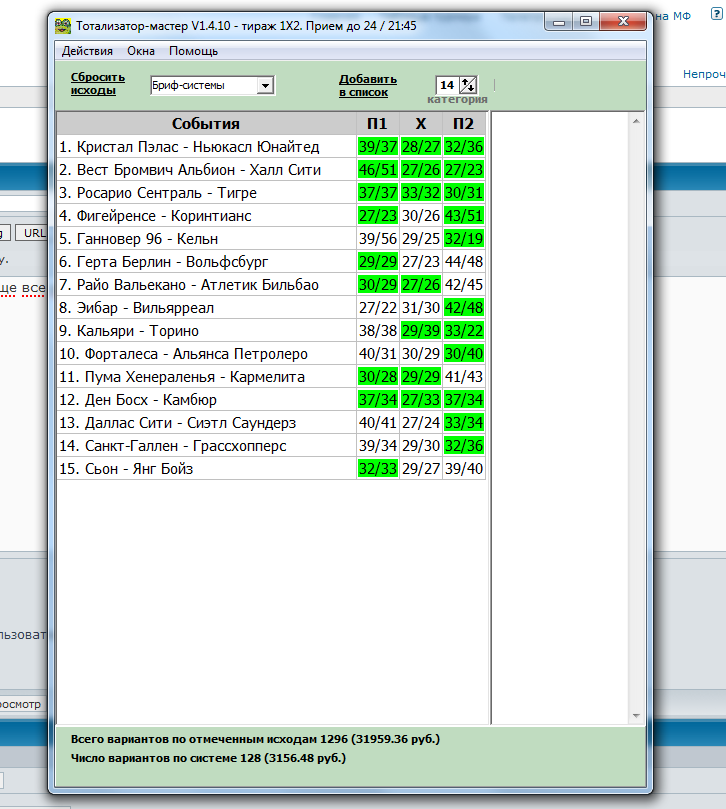Click the total variants text showing 1296
Screen dimensions: 726x809
click(x=255, y=739)
